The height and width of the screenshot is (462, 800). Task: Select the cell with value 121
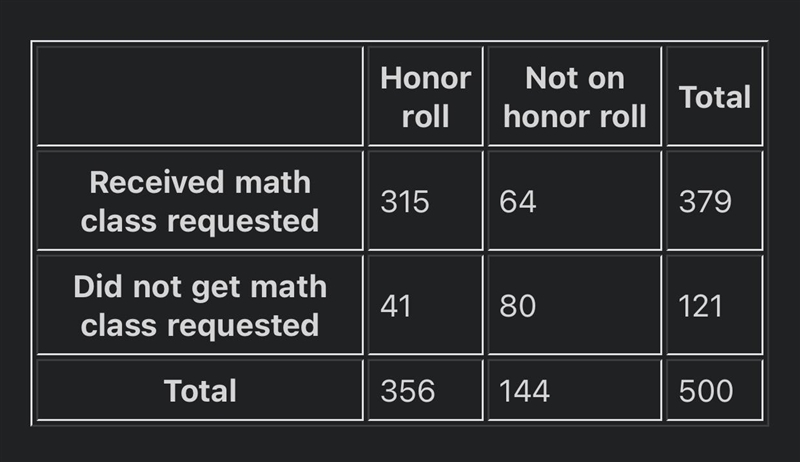714,305
